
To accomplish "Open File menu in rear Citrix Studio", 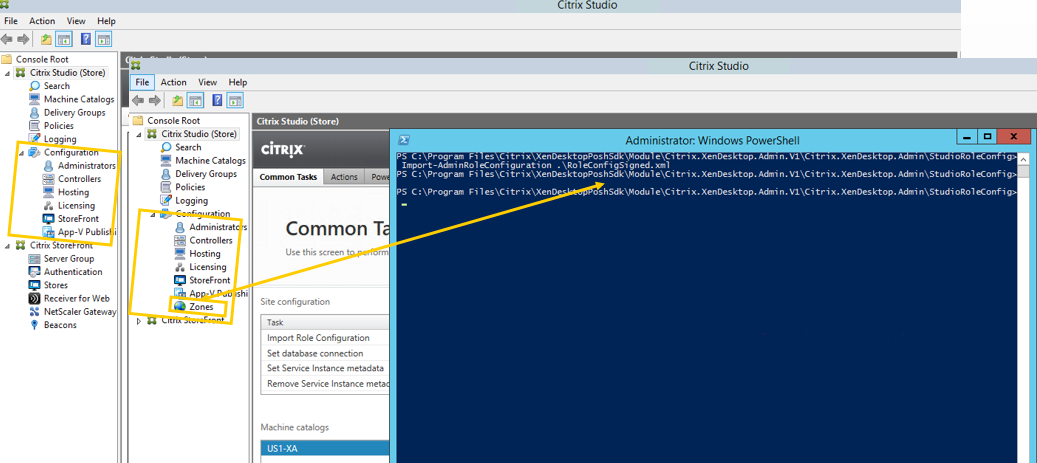I will pyautogui.click(x=11, y=21).
